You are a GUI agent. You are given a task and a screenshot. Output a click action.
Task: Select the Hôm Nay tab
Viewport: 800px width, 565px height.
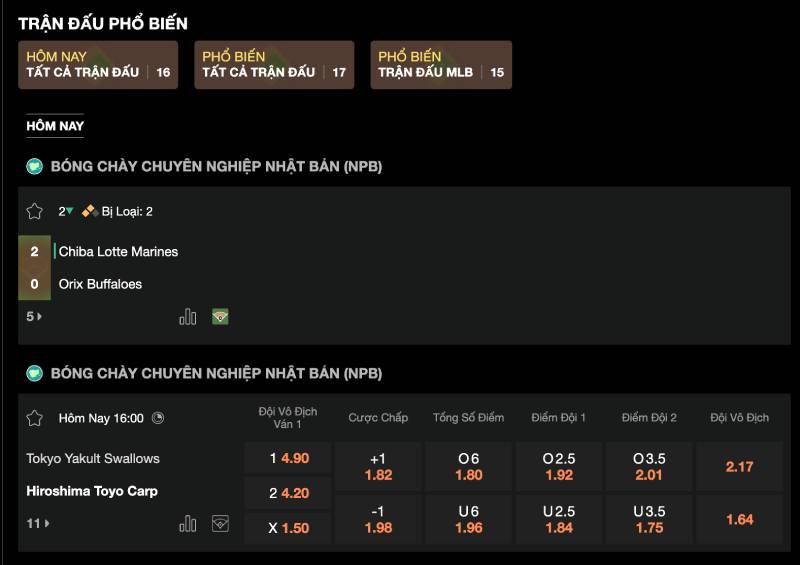click(55, 126)
